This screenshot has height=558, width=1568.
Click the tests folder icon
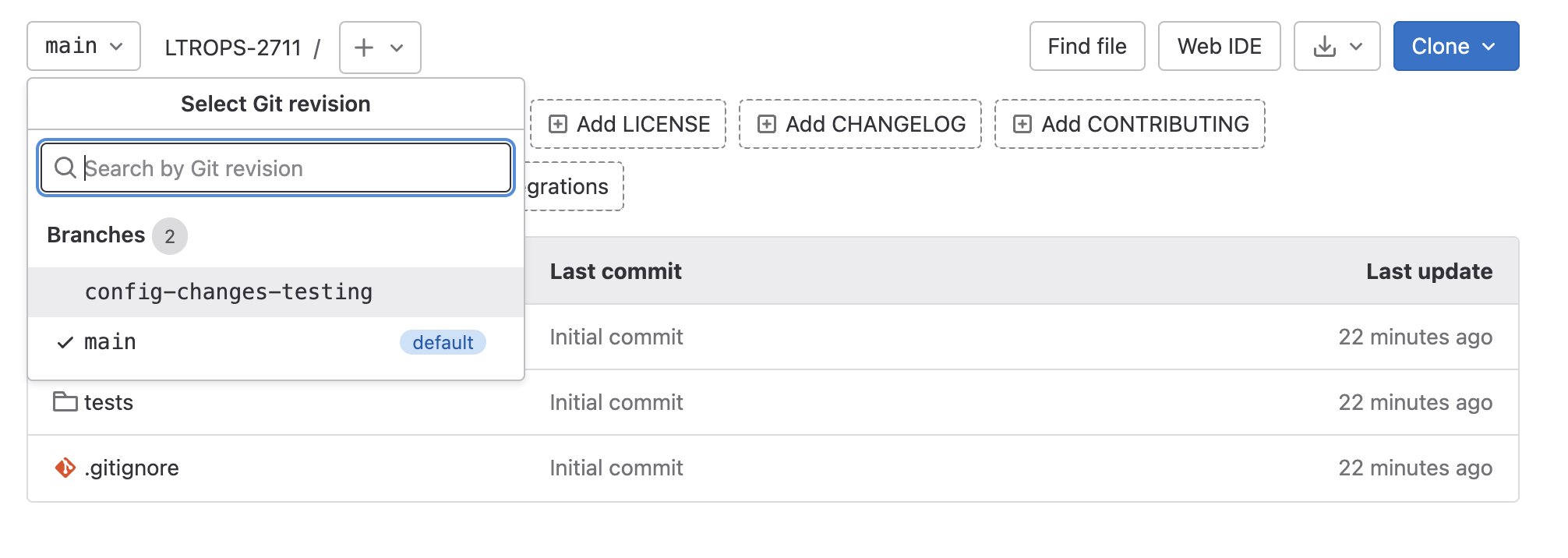coord(65,402)
